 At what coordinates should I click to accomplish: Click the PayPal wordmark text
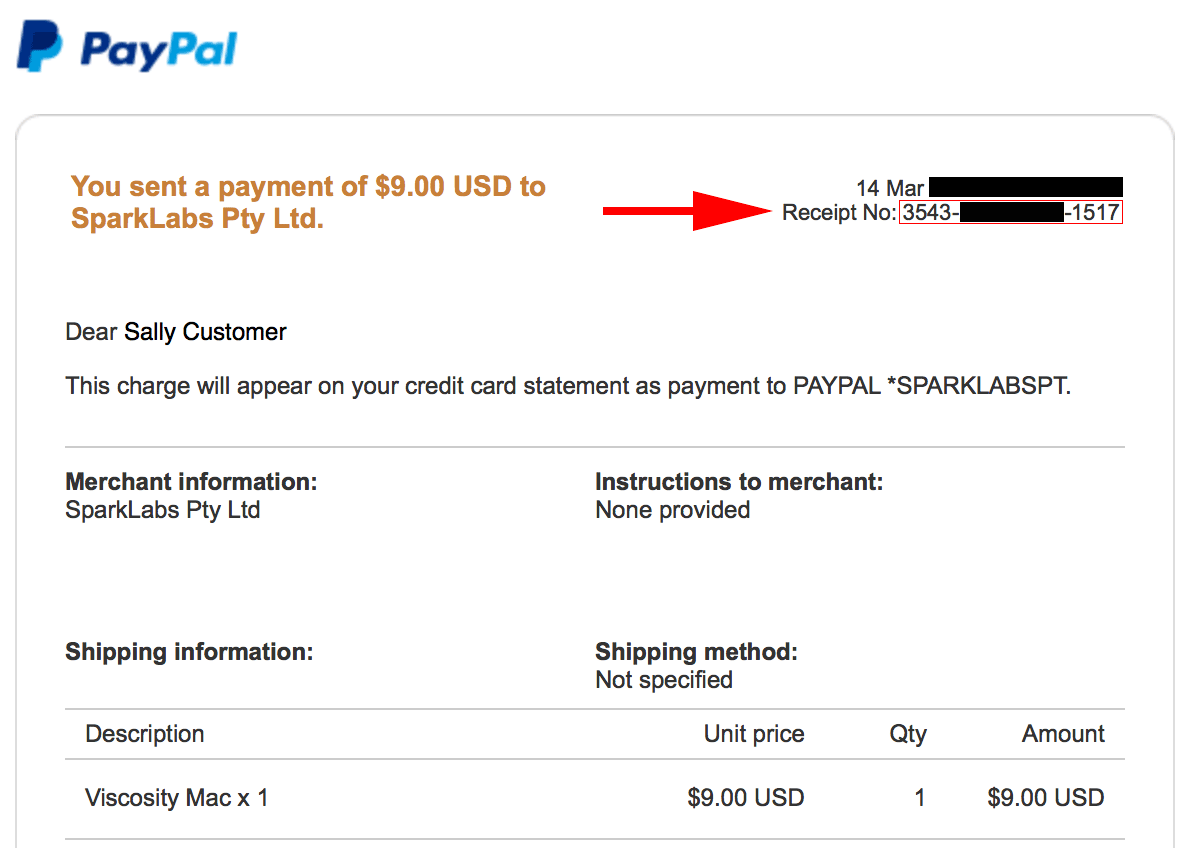click(158, 49)
